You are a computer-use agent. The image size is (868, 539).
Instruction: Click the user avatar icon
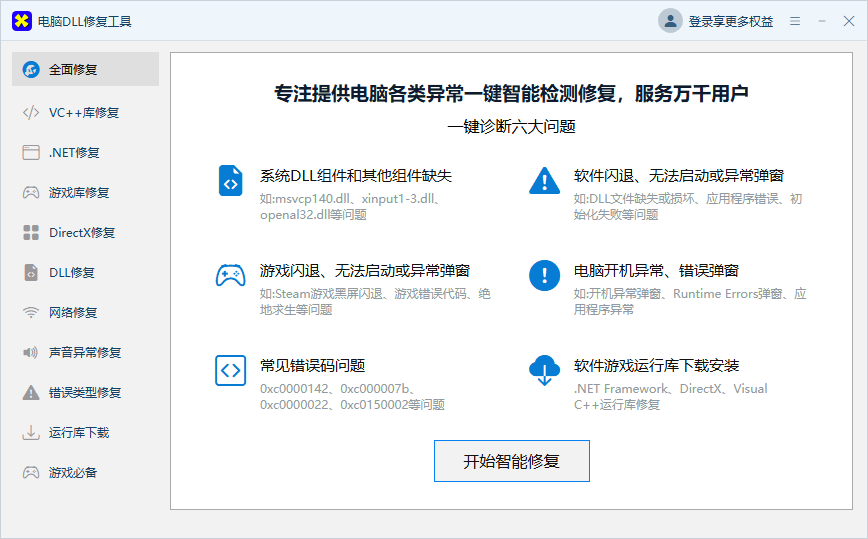(670, 21)
